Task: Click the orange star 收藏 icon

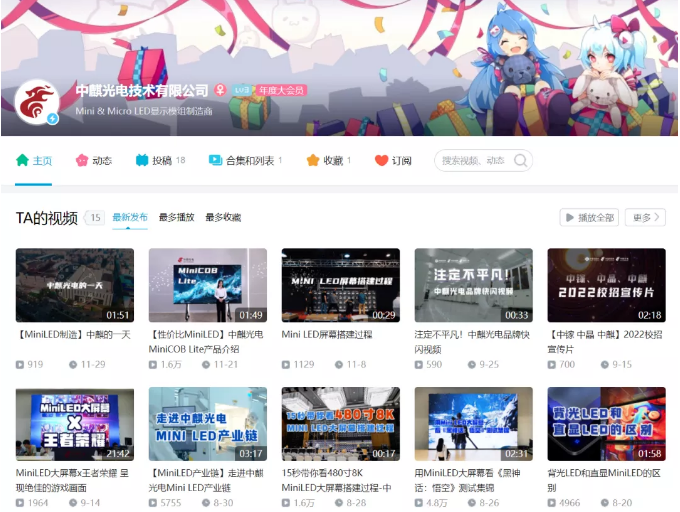Action: (313, 160)
